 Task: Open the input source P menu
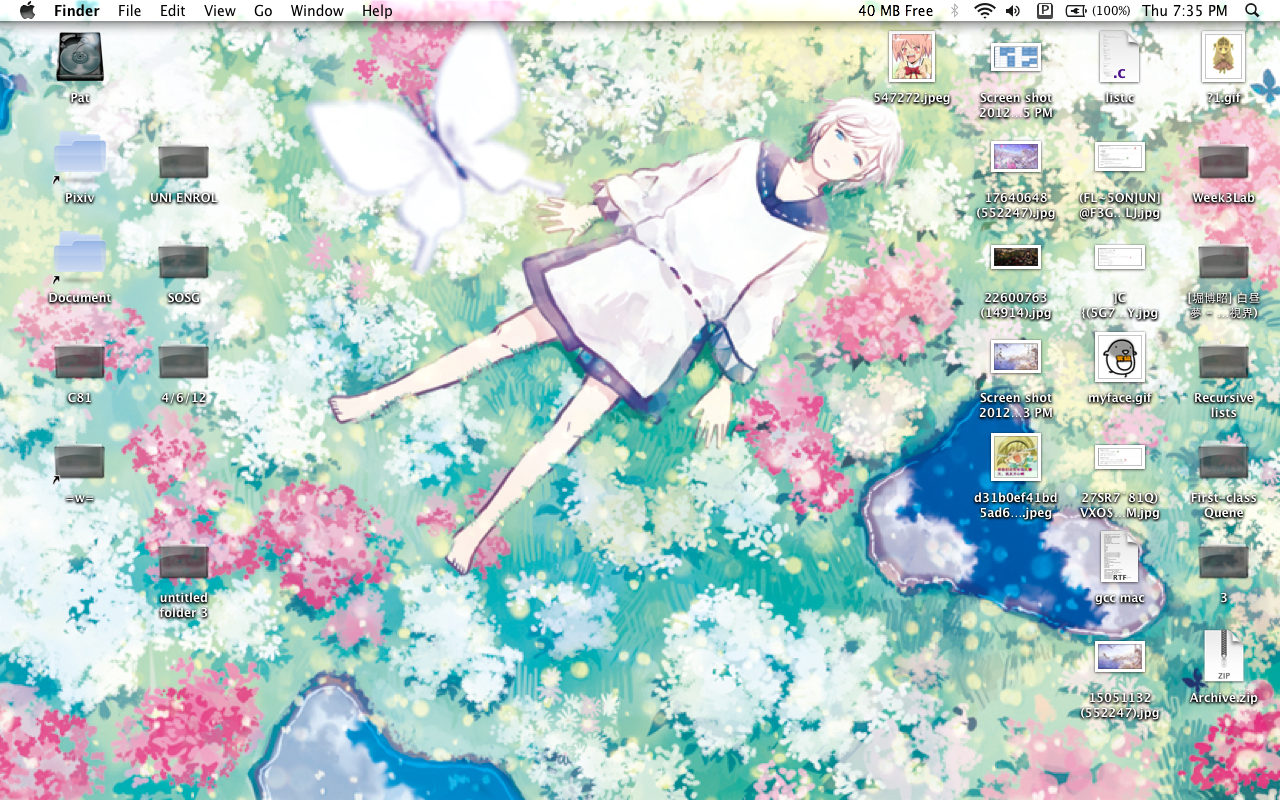(1045, 11)
